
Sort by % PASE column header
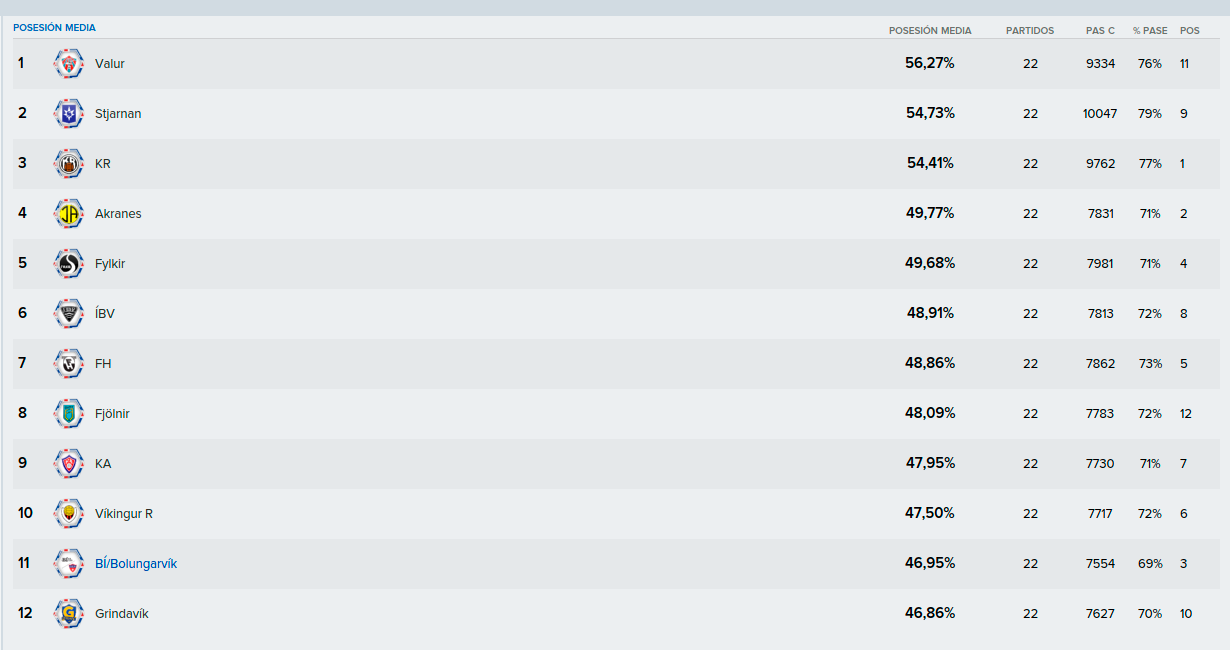[1150, 31]
